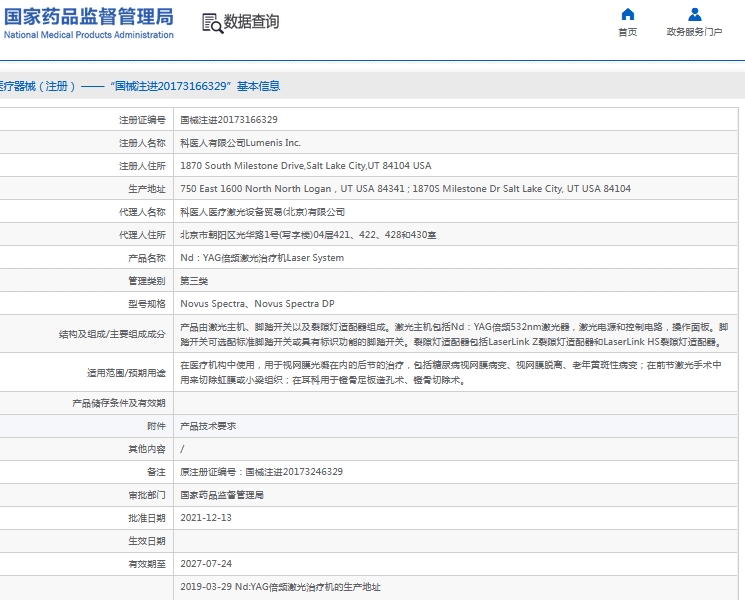The height and width of the screenshot is (600, 745).
Task: Select registrant name 科医人有限公司Lumenis Inc.
Action: coord(240,143)
